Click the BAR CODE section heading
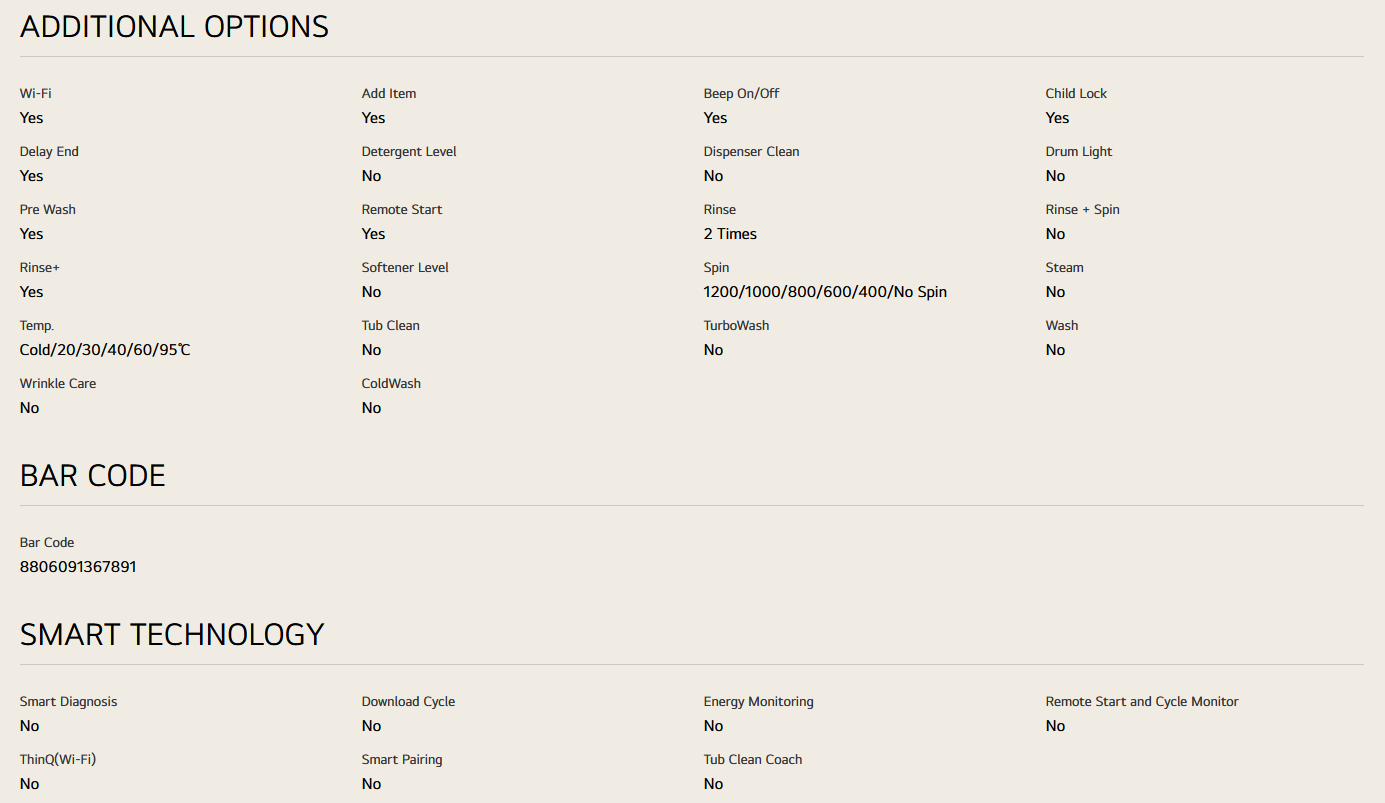 [93, 476]
